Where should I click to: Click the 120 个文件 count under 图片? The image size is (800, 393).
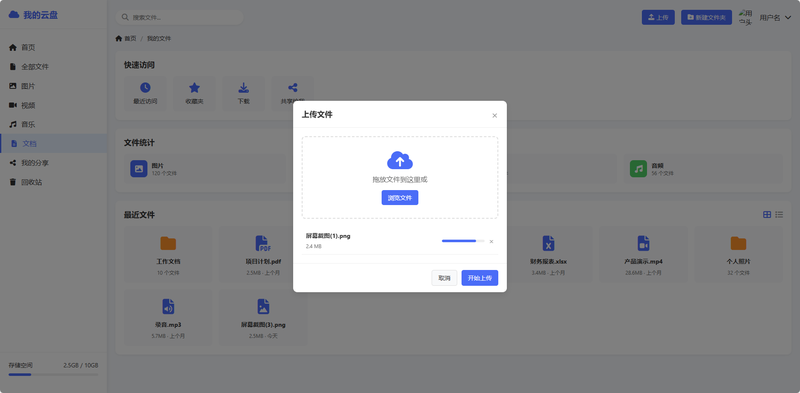[164, 174]
